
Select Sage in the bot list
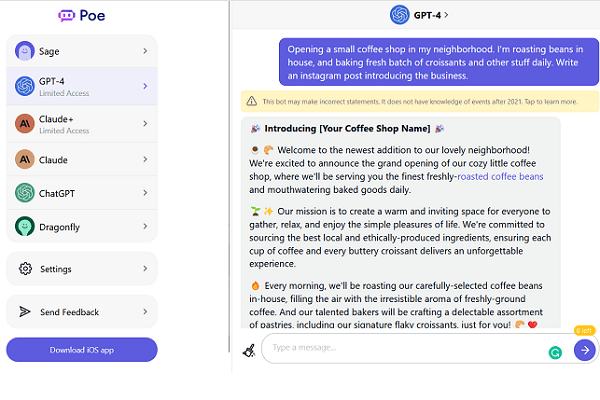pyautogui.click(x=82, y=51)
